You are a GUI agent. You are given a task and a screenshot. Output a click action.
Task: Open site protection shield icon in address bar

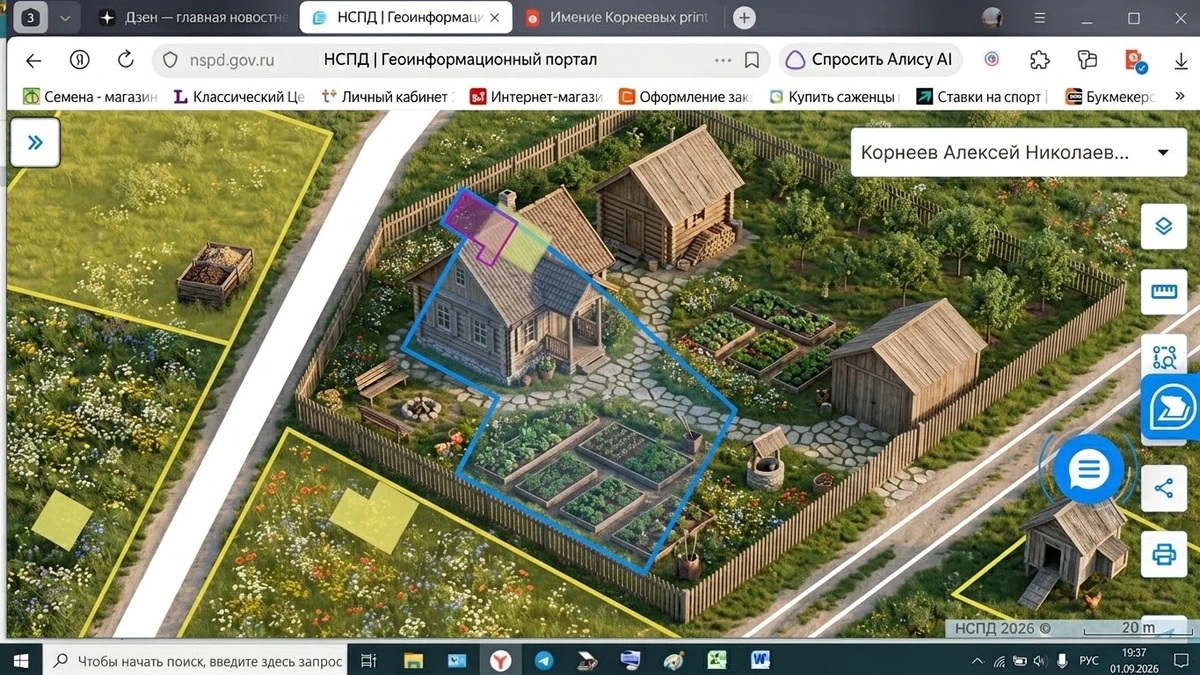tap(170, 60)
